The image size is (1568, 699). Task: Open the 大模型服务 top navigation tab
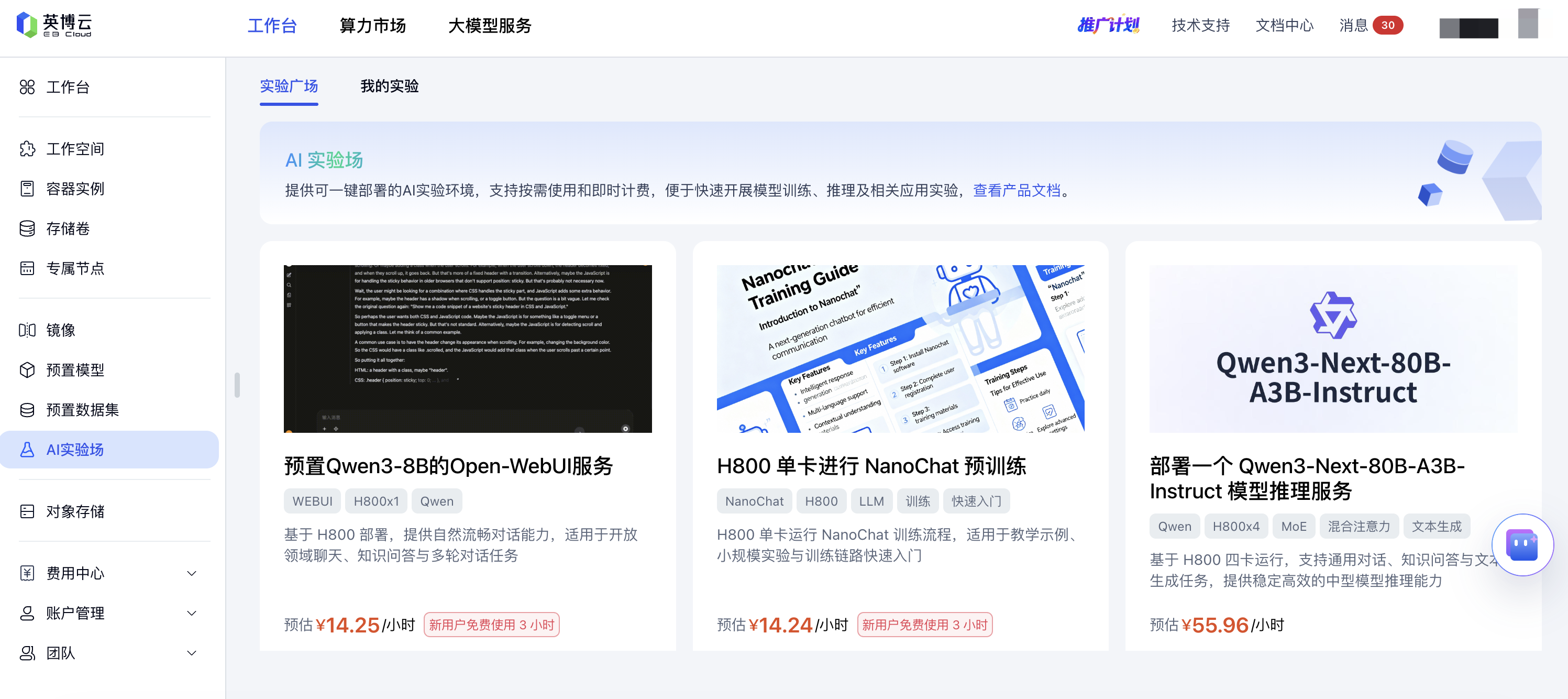point(490,26)
